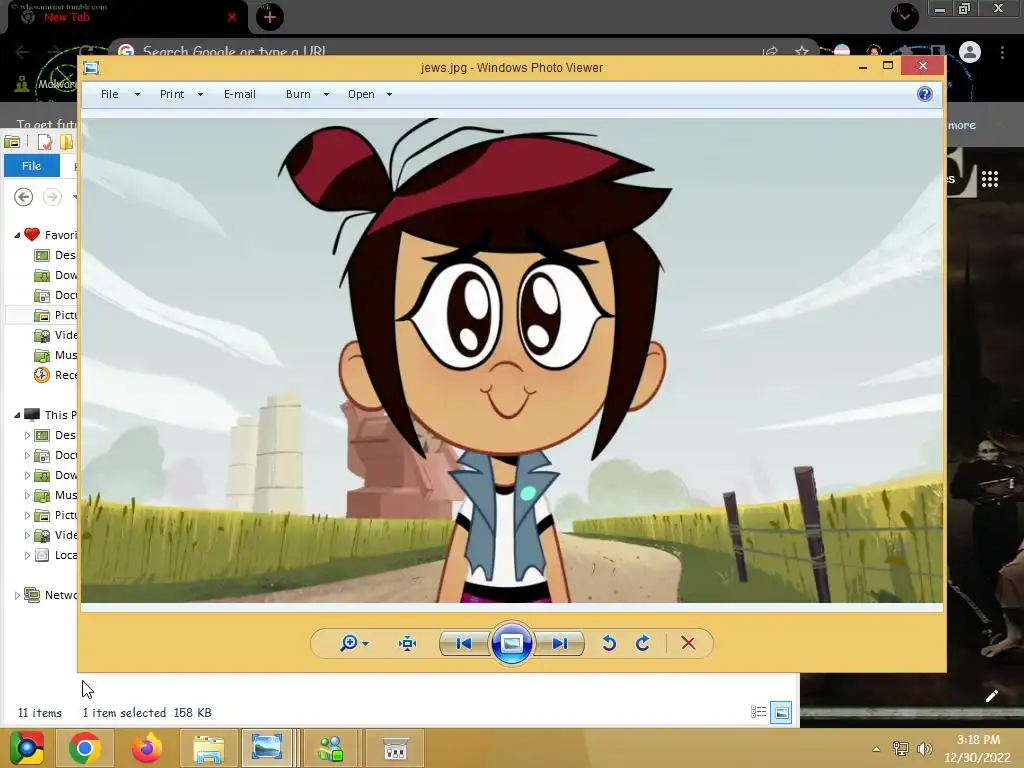This screenshot has width=1024, height=768.
Task: Open the Burn menu
Action: pos(298,94)
